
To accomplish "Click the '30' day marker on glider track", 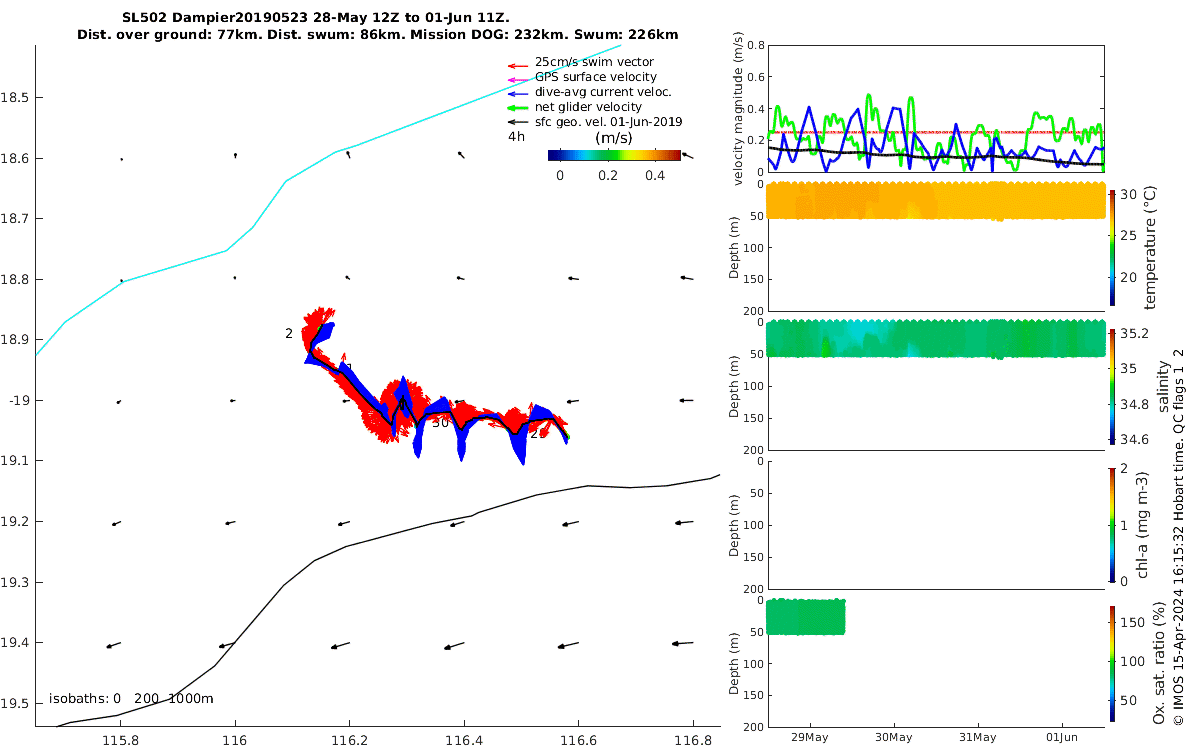I will tap(440, 423).
